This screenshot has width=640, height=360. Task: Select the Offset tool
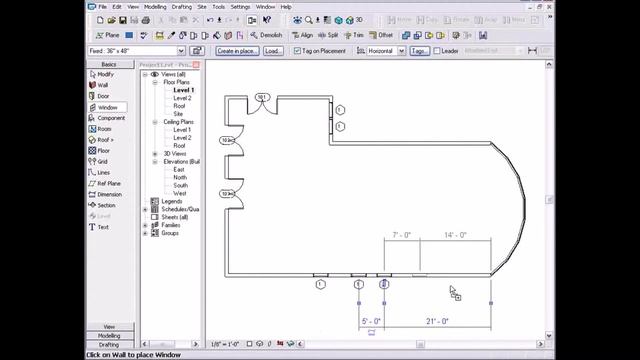point(381,36)
